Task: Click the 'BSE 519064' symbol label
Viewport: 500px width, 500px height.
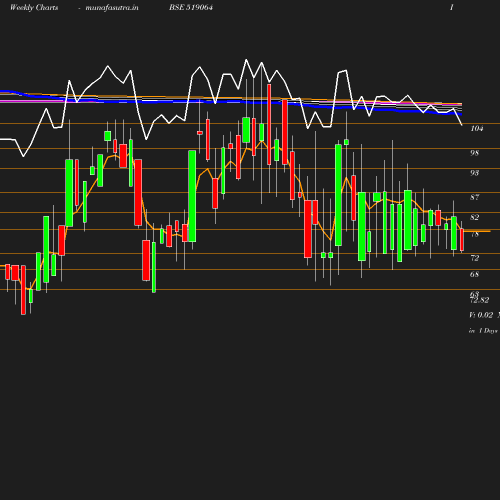Action: pos(191,7)
